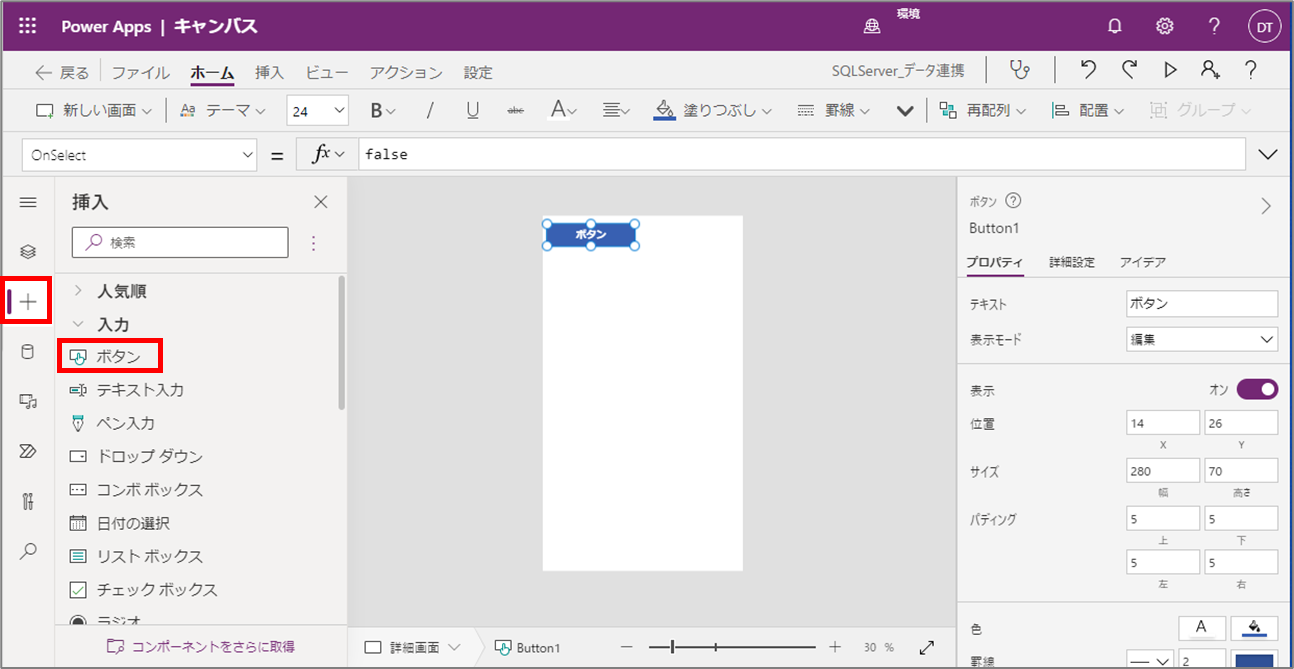
Task: Preview the app with play icon
Action: click(1170, 70)
